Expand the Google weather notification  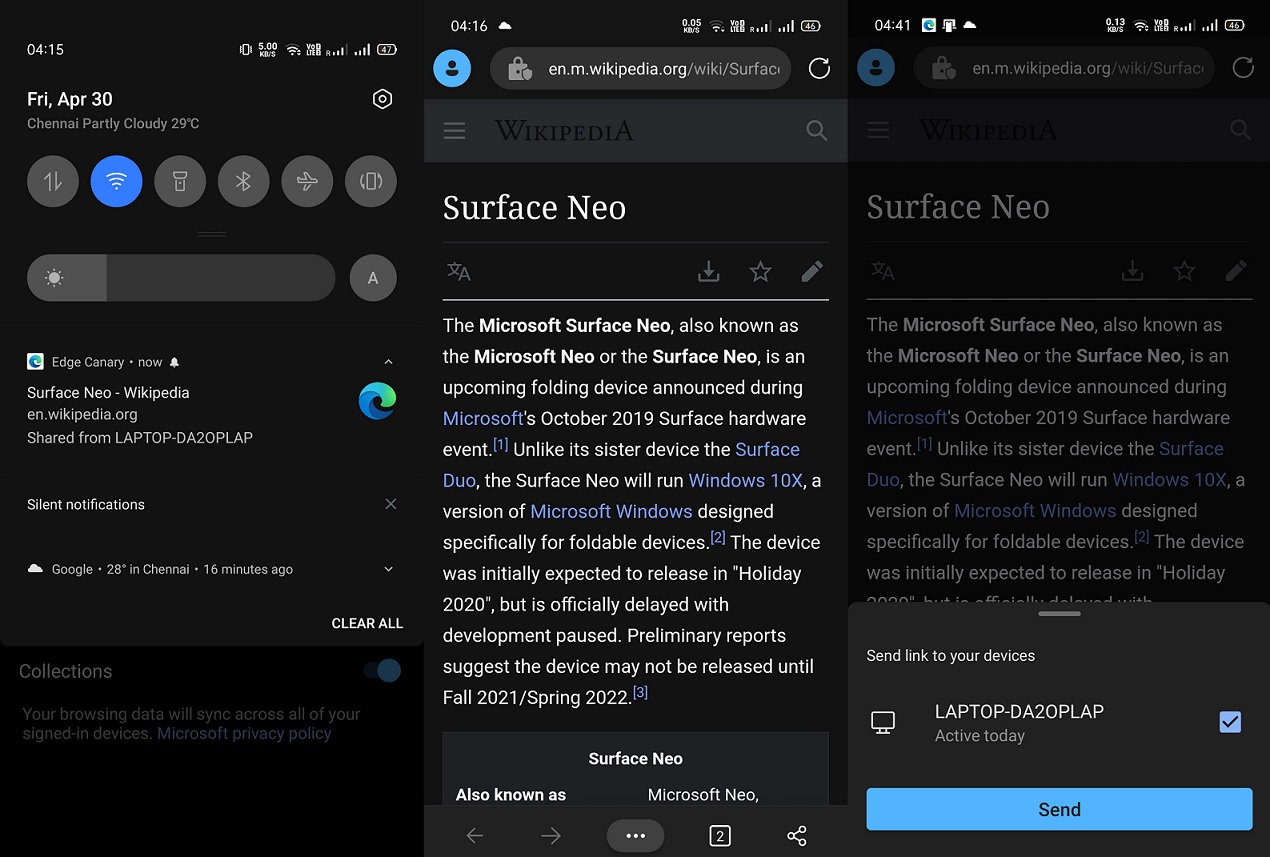[x=388, y=568]
